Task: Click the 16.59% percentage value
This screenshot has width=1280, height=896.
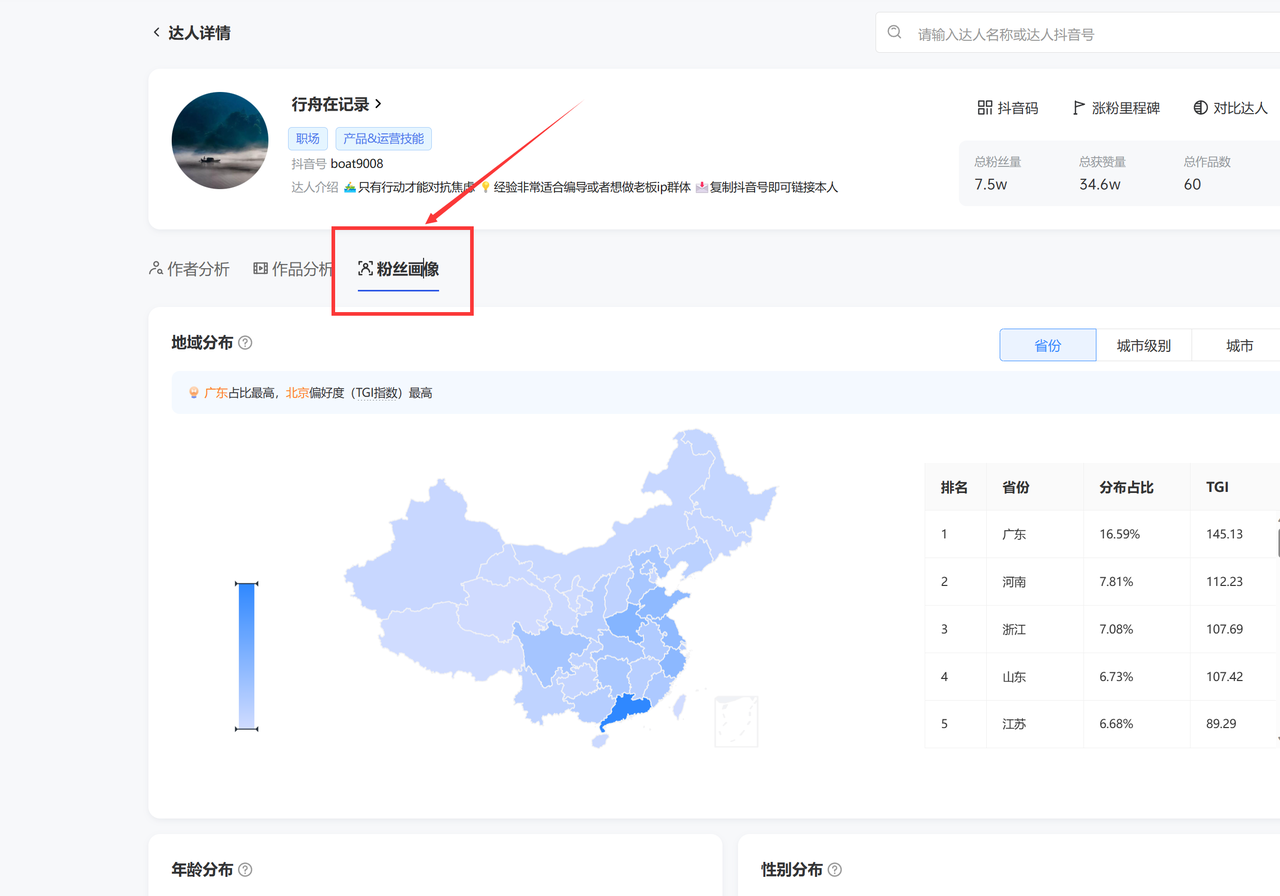Action: click(x=1119, y=534)
